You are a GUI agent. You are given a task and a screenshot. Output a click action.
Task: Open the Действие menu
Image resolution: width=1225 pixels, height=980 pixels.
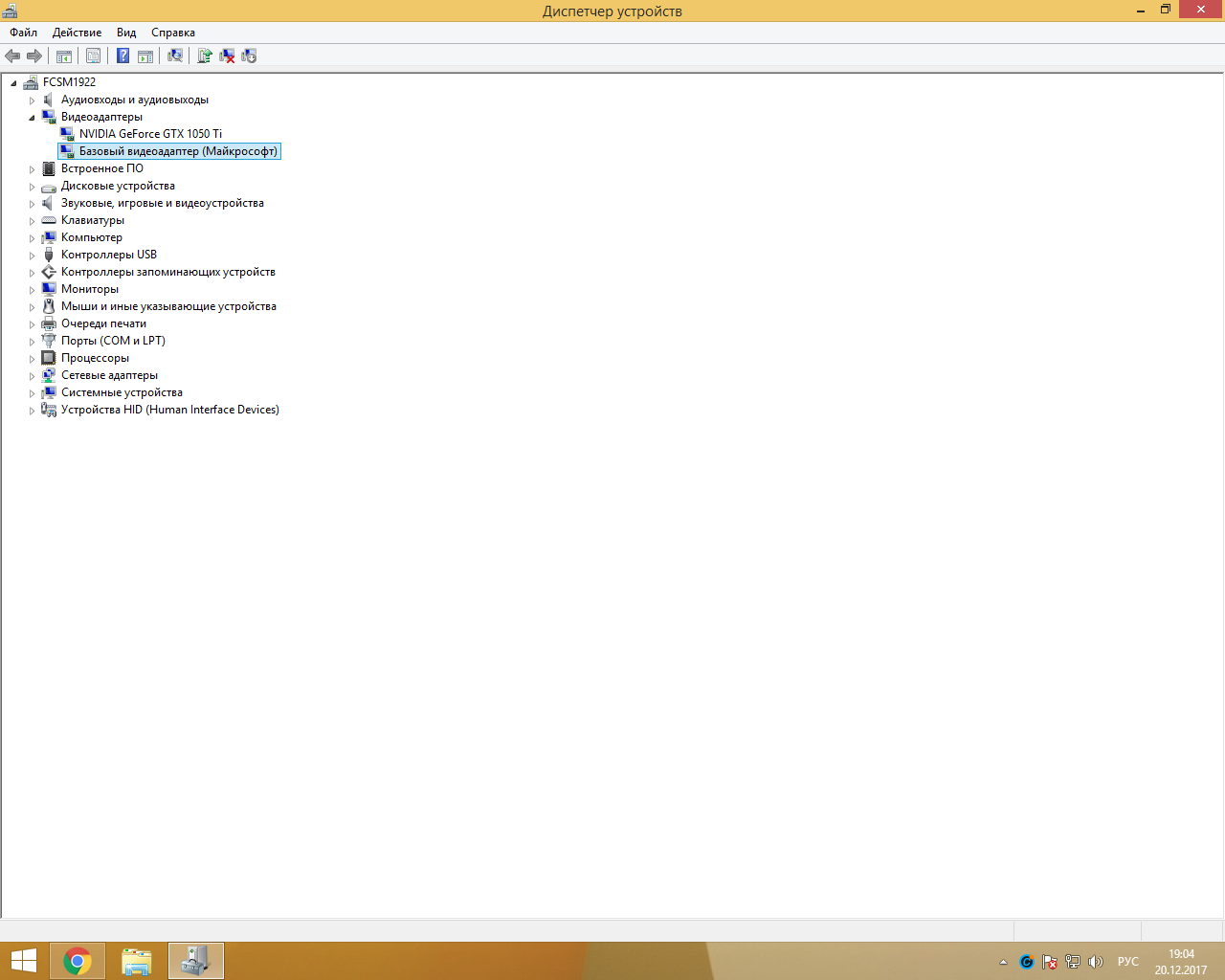pos(77,33)
